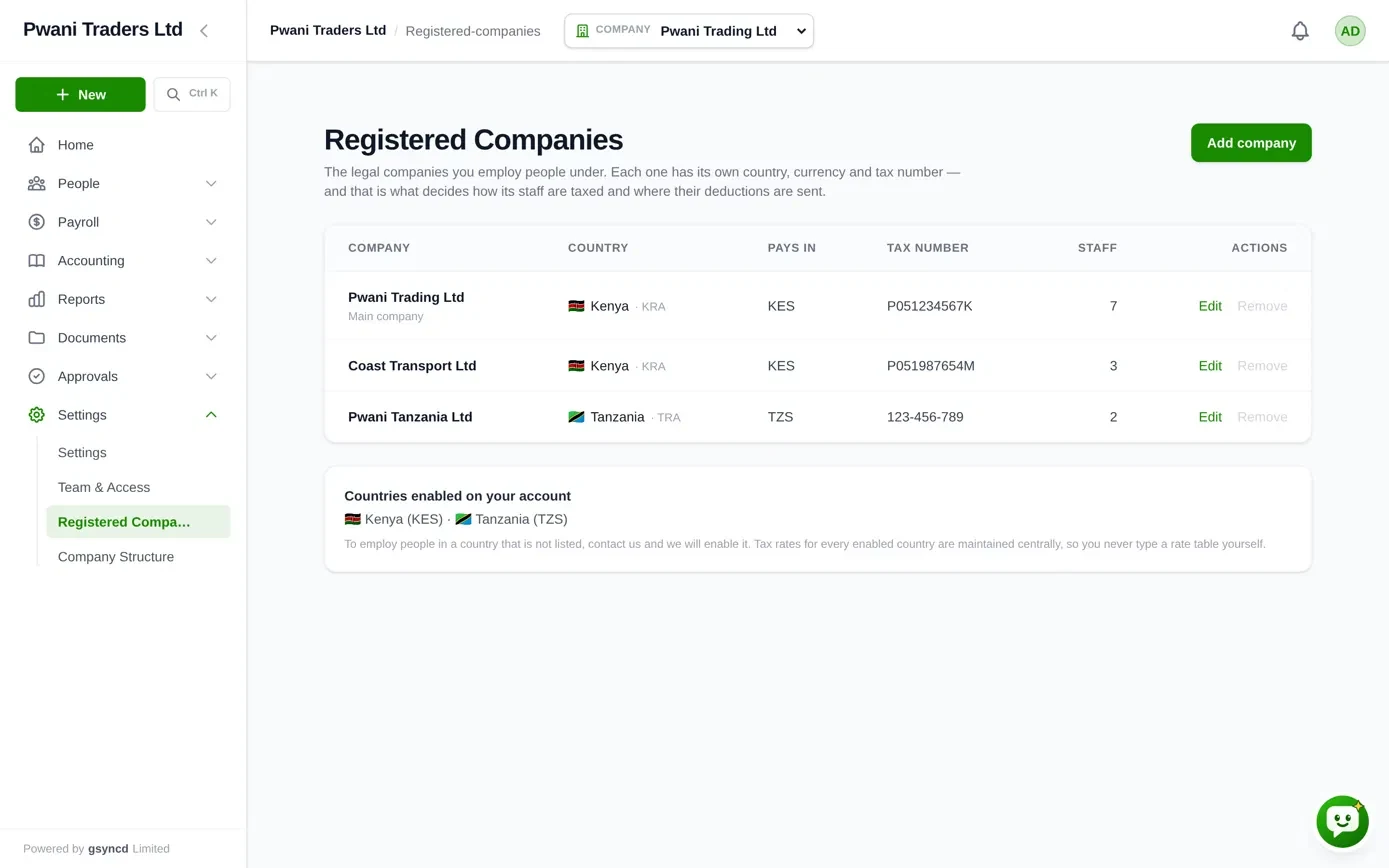Expand the People menu chevron
The image size is (1389, 868).
211,184
